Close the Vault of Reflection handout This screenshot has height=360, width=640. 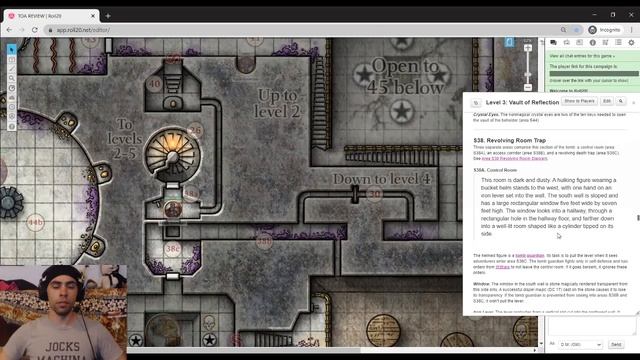click(x=633, y=103)
